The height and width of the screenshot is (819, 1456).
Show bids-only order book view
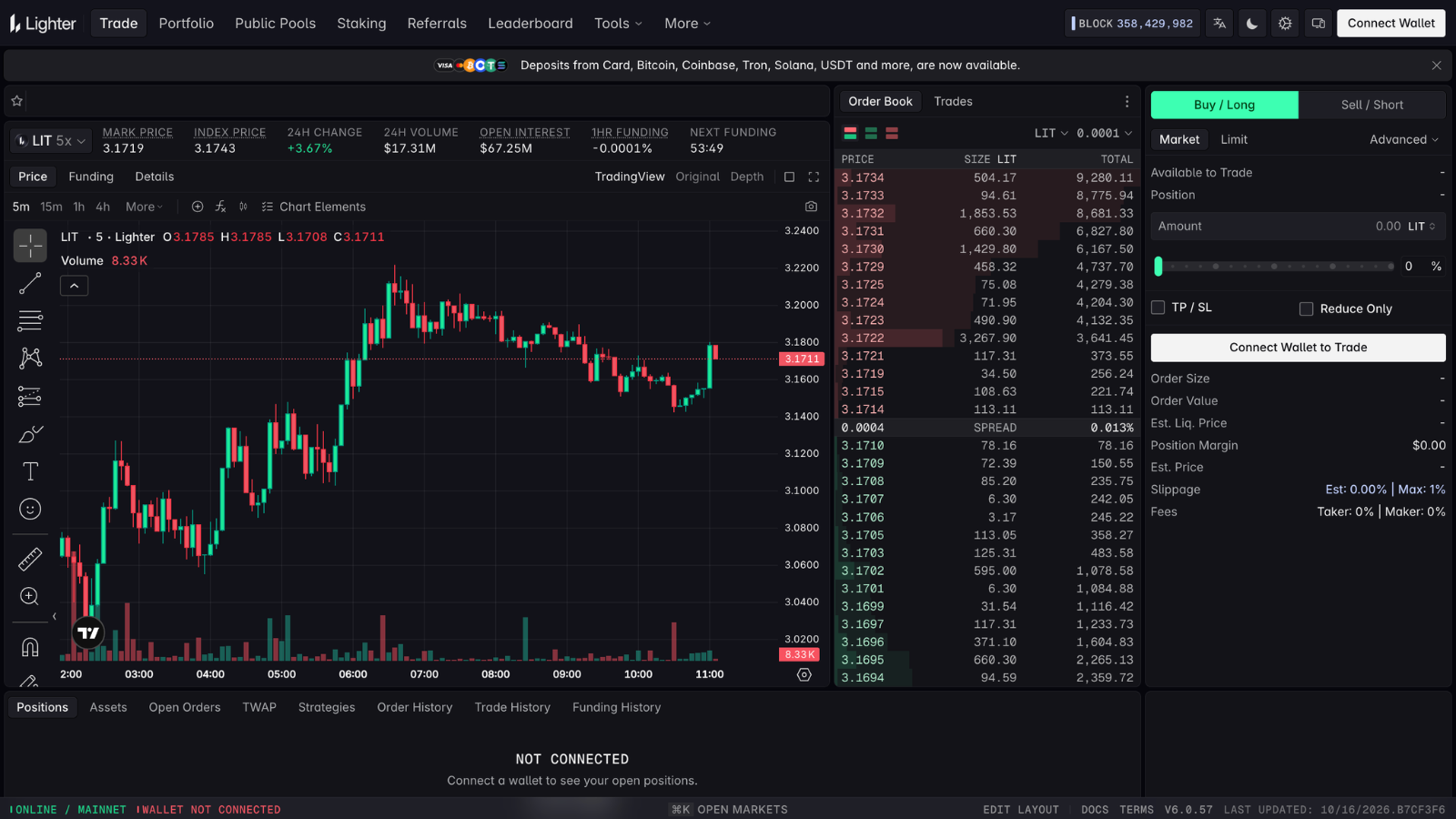[871, 133]
